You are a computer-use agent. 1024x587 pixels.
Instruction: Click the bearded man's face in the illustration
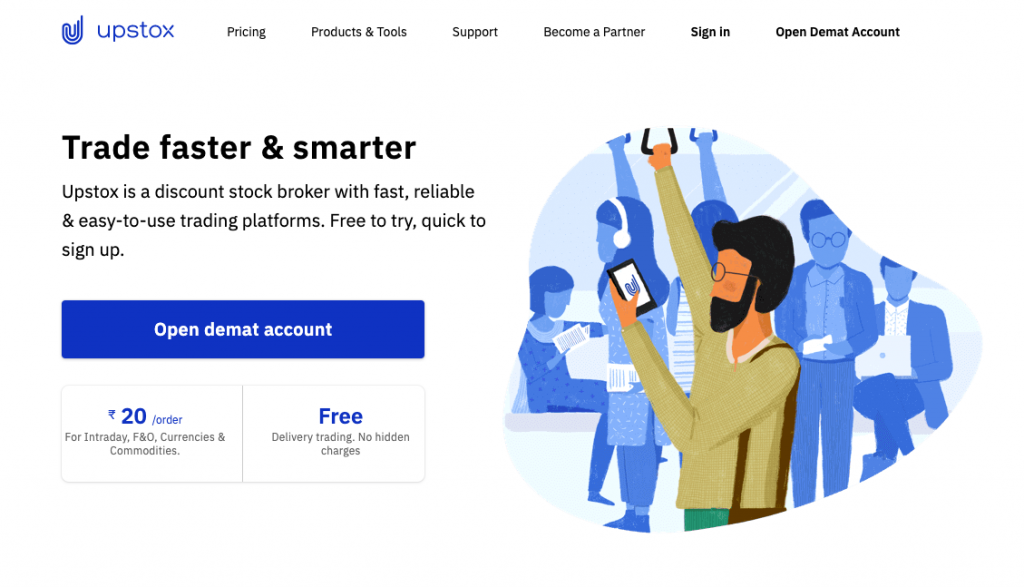click(x=735, y=287)
